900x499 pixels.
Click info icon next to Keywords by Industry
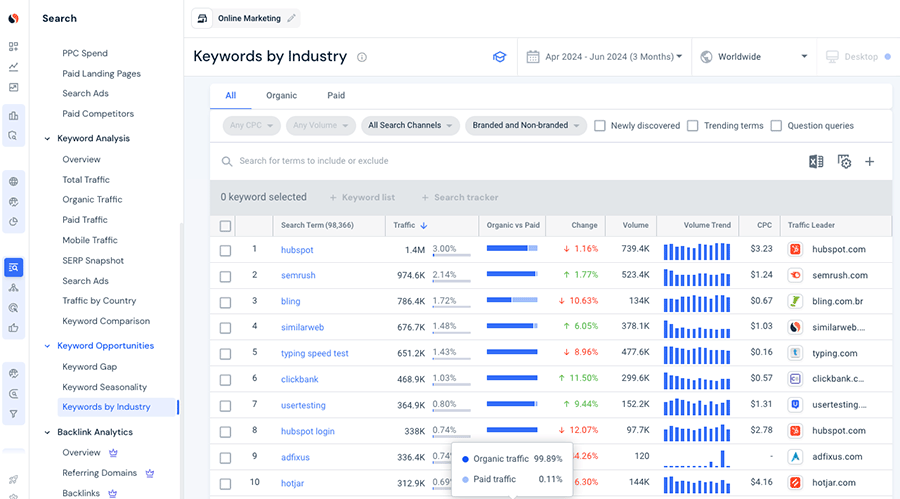pyautogui.click(x=362, y=57)
